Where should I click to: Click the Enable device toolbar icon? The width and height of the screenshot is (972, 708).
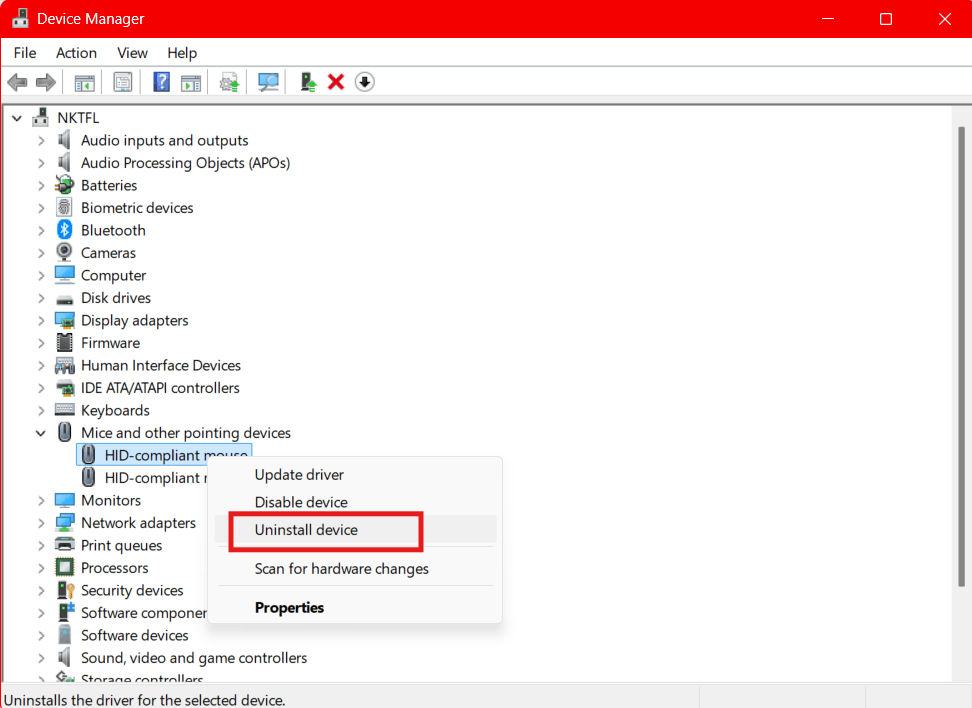point(308,82)
